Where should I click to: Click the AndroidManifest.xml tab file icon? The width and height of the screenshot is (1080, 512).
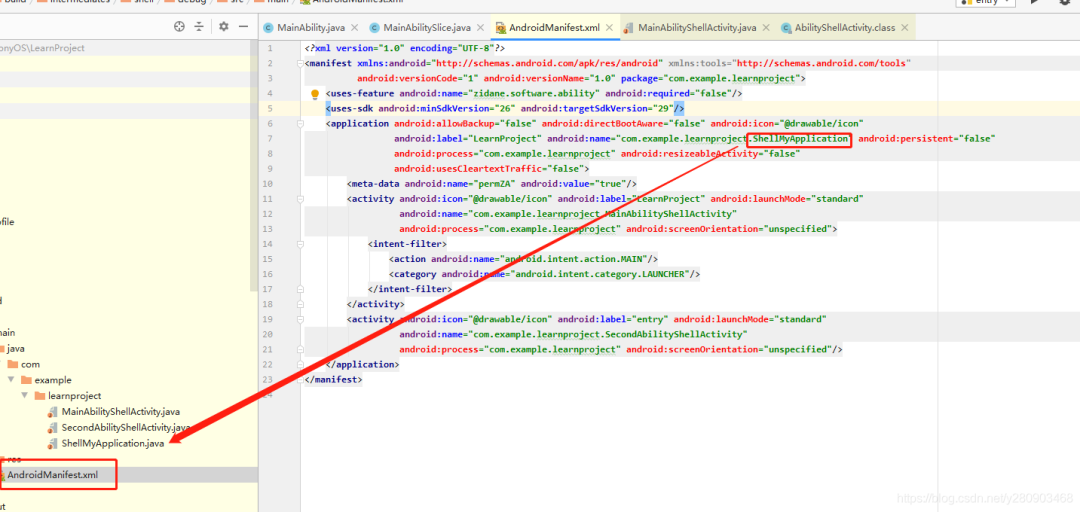[x=500, y=28]
